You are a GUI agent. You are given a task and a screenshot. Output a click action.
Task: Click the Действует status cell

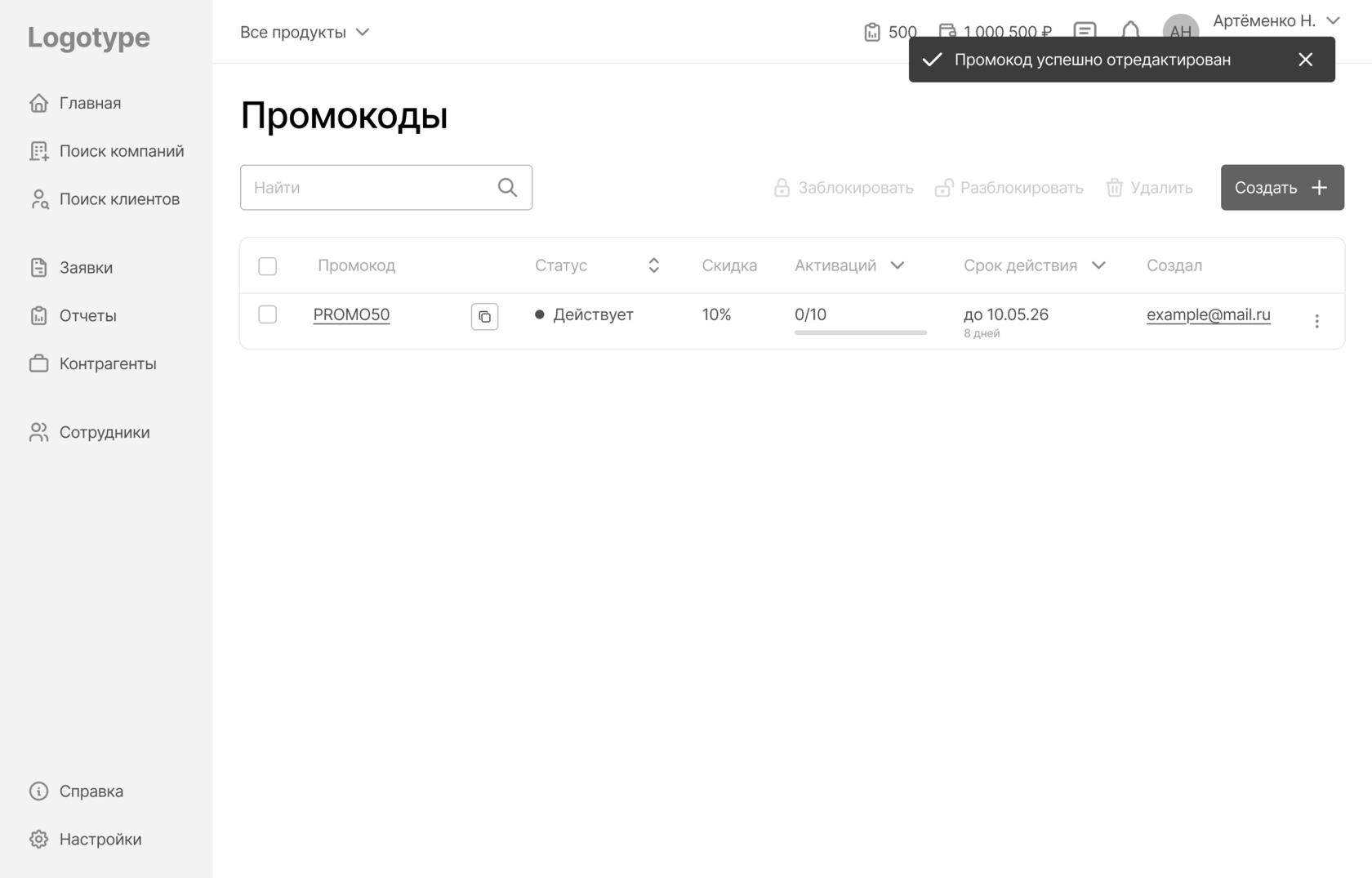(584, 314)
